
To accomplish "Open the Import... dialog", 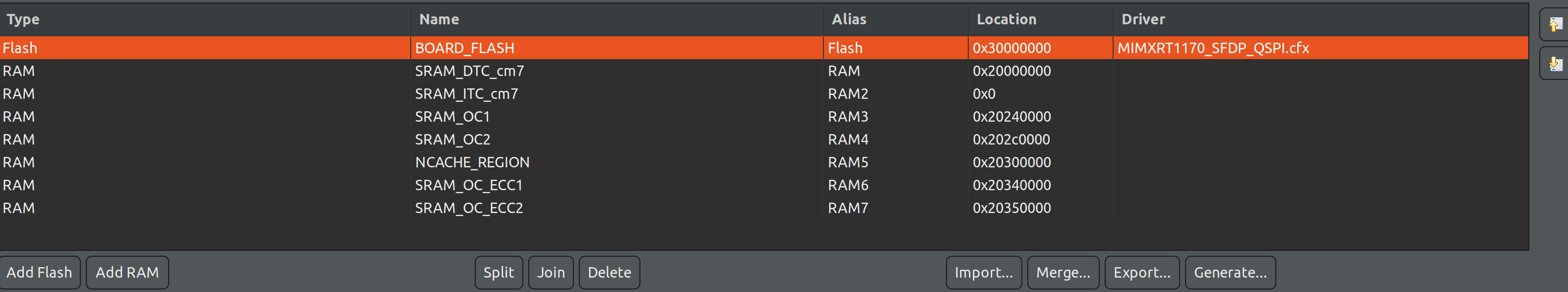I will tap(983, 273).
